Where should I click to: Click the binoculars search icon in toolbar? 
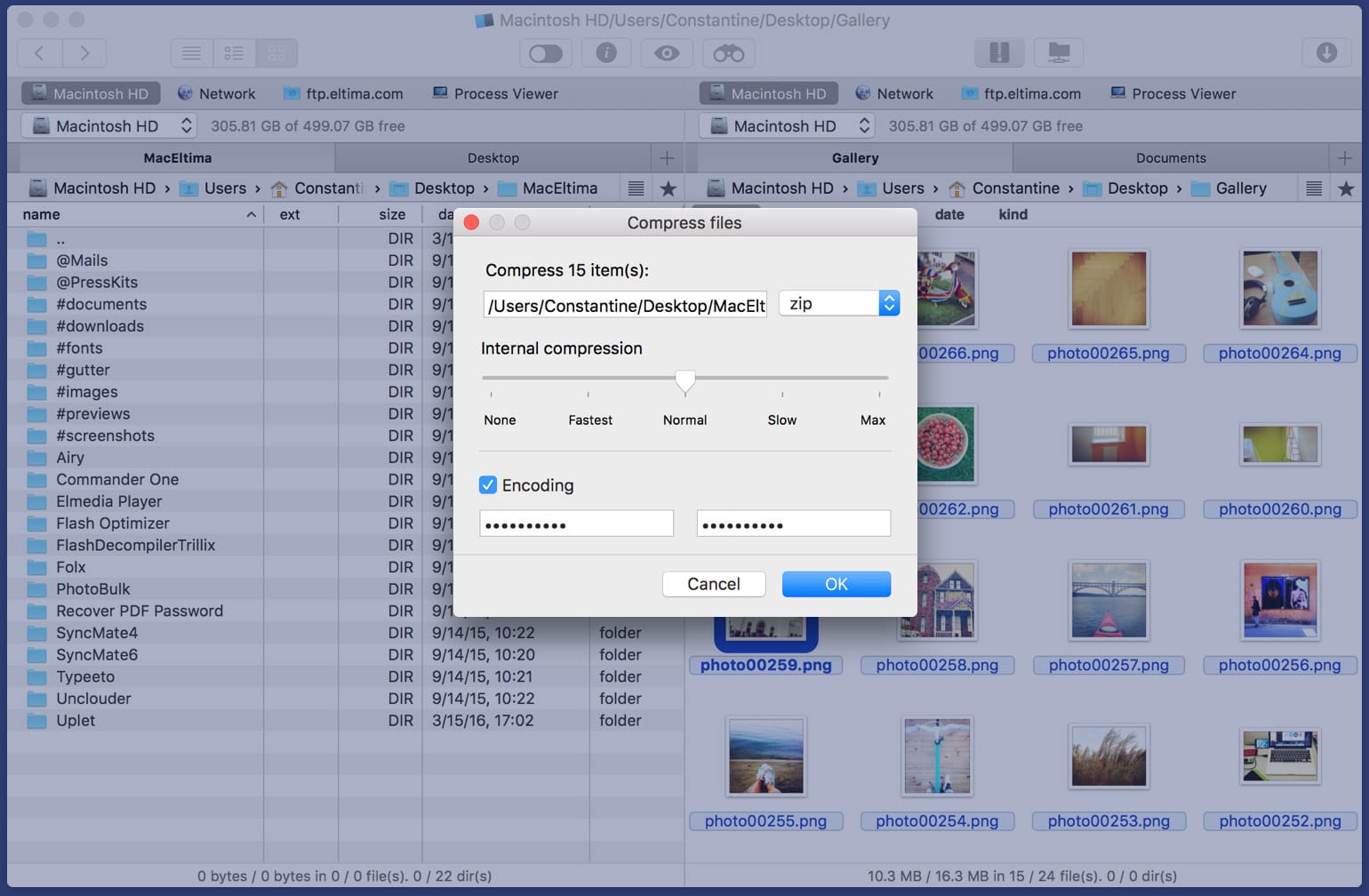(x=728, y=53)
